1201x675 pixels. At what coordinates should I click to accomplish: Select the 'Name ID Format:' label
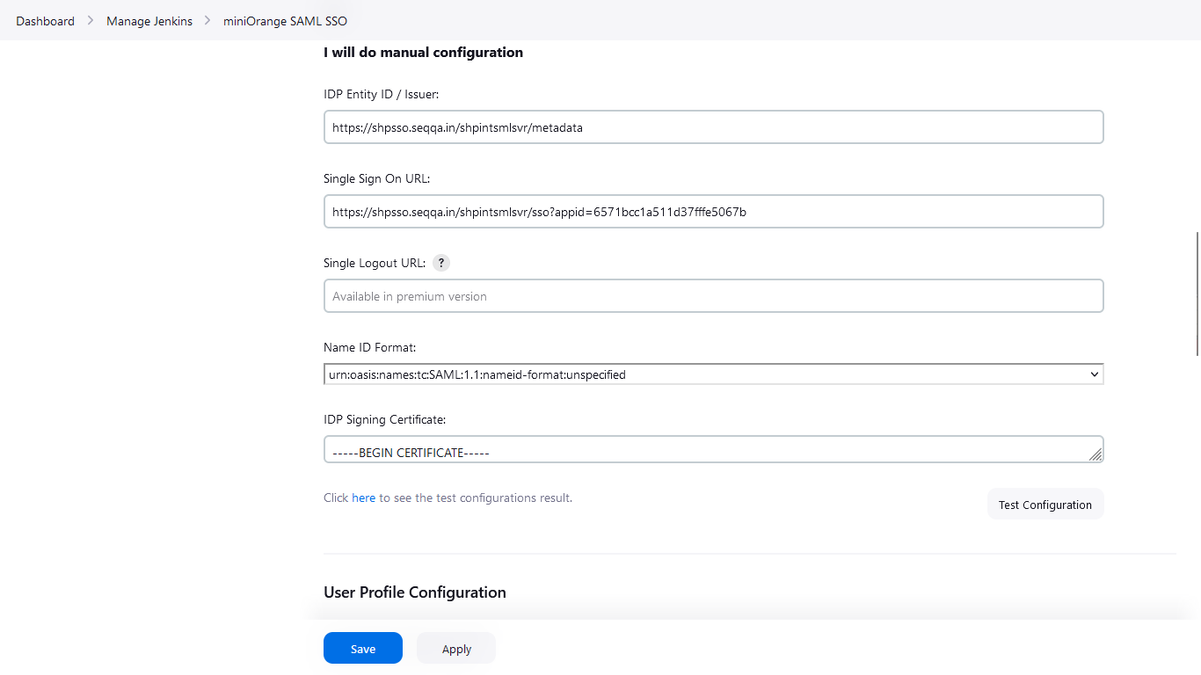pos(370,348)
